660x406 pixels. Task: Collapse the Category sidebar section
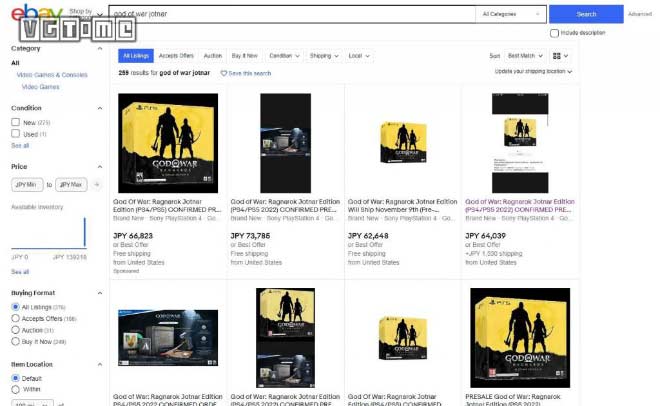[100, 48]
